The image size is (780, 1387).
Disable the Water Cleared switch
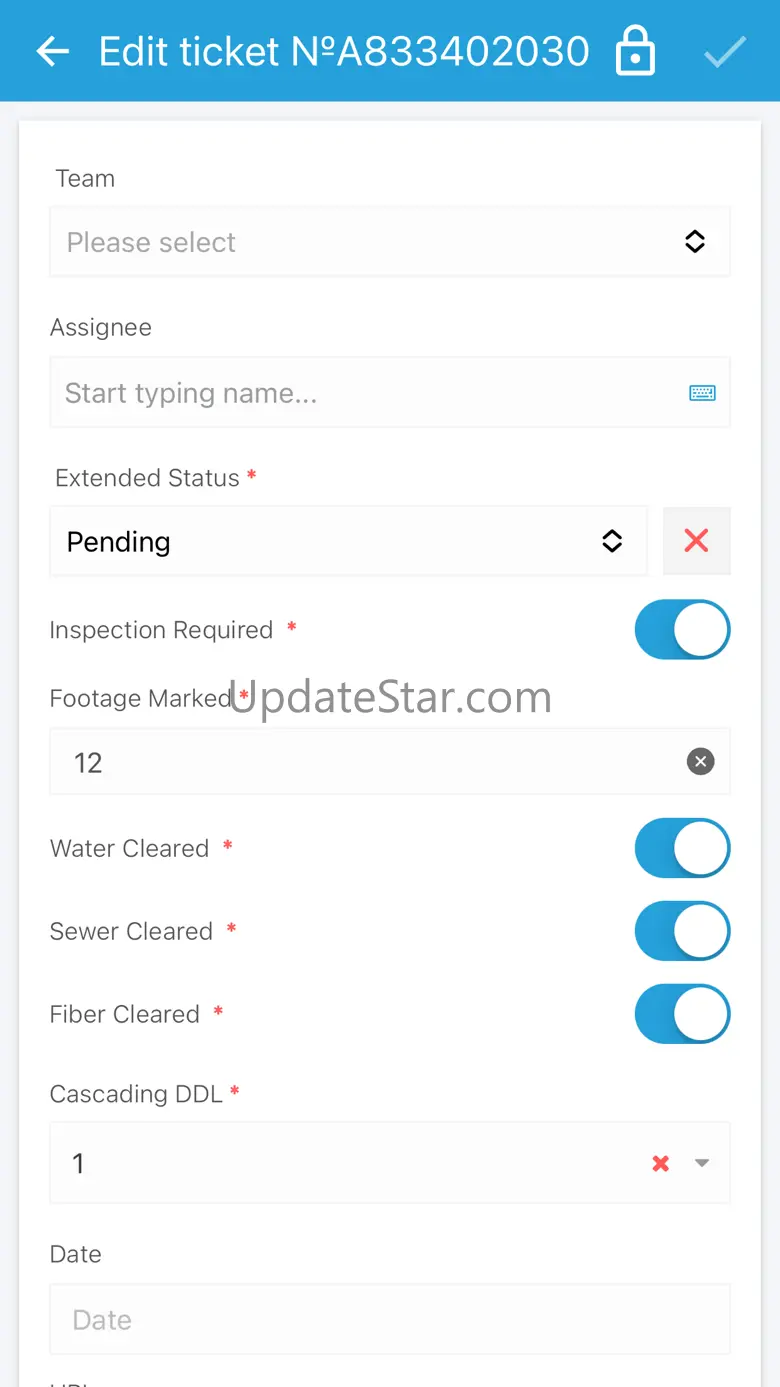pos(682,848)
